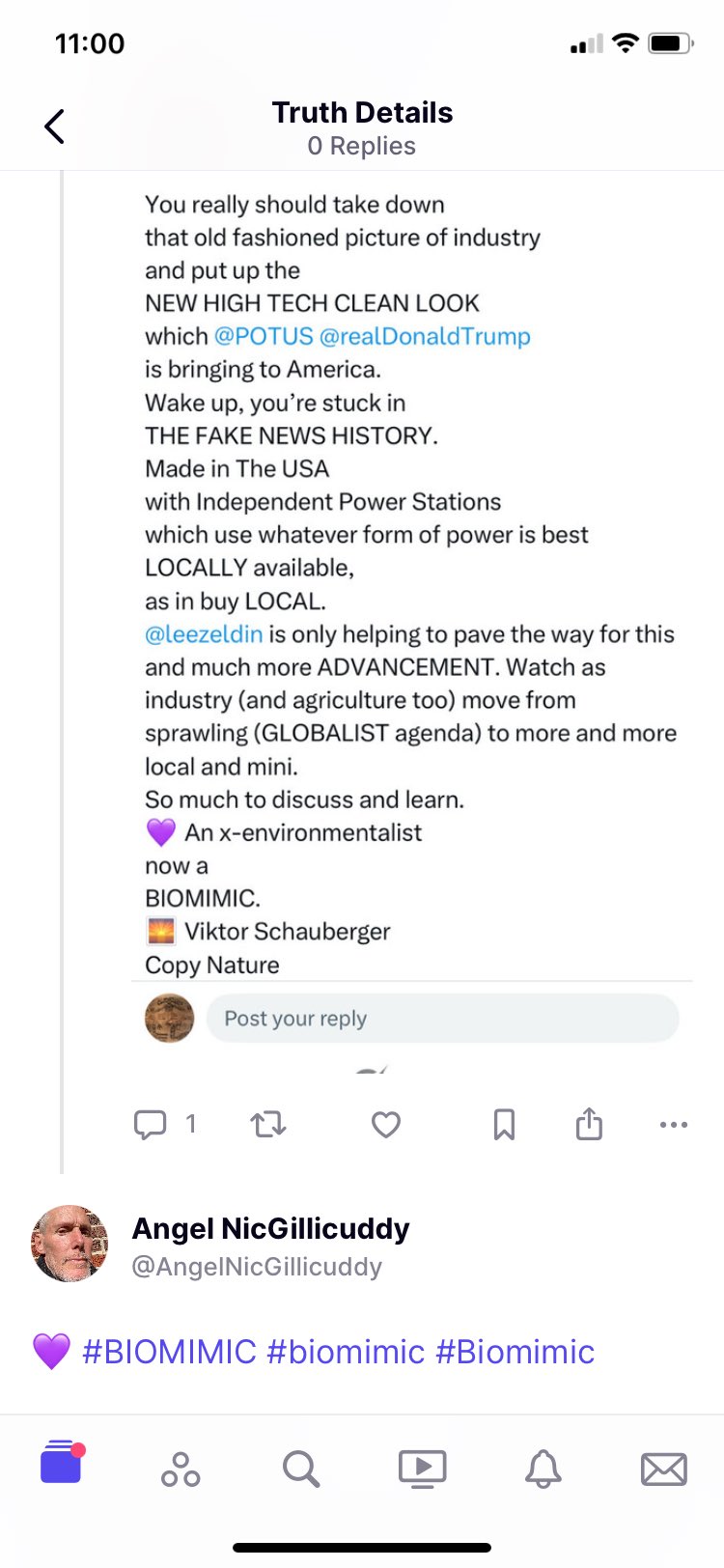Open the messages envelope icon
Viewport: 724px width, 1568px height.
(664, 1469)
